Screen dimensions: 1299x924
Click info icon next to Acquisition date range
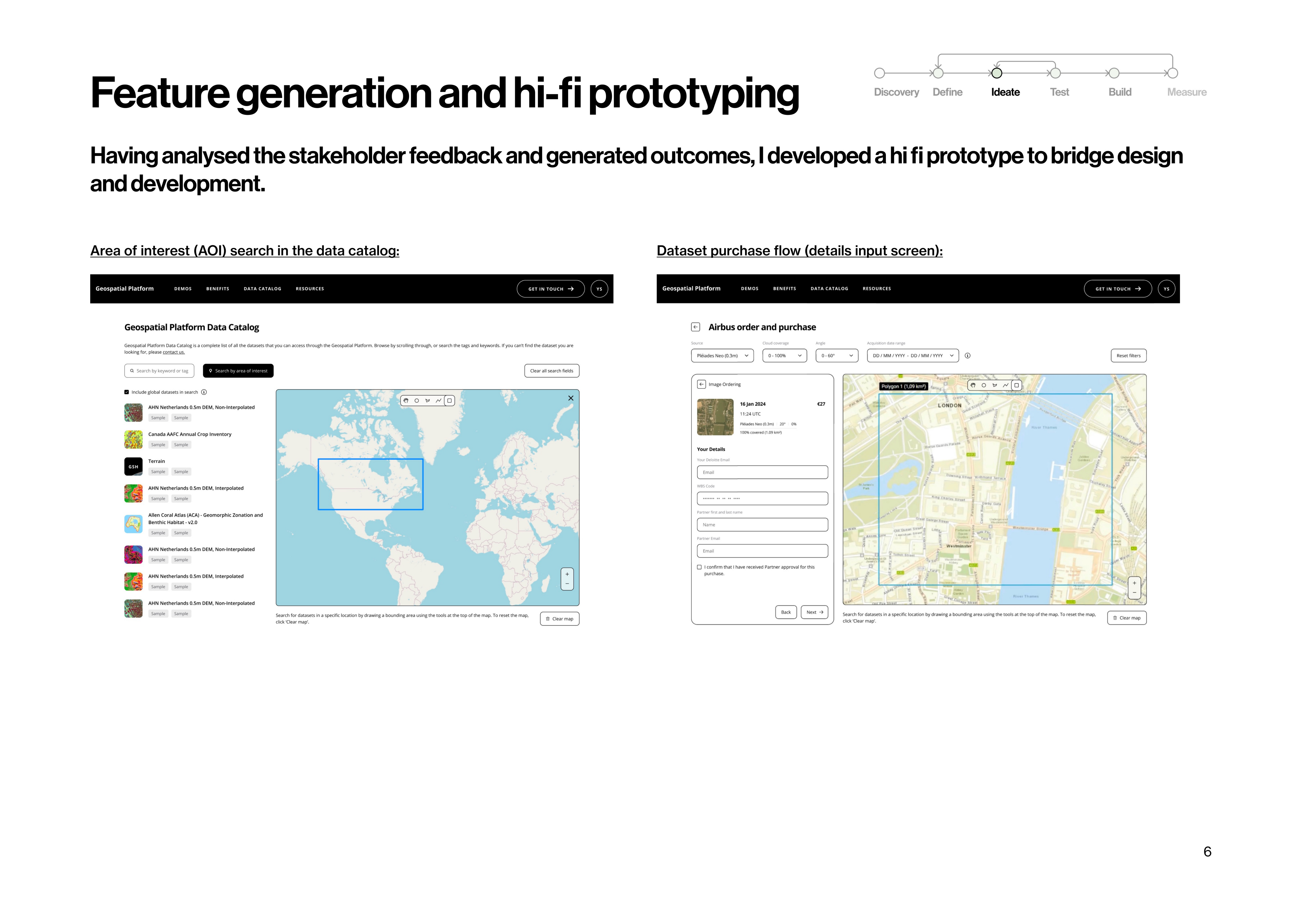pyautogui.click(x=967, y=356)
